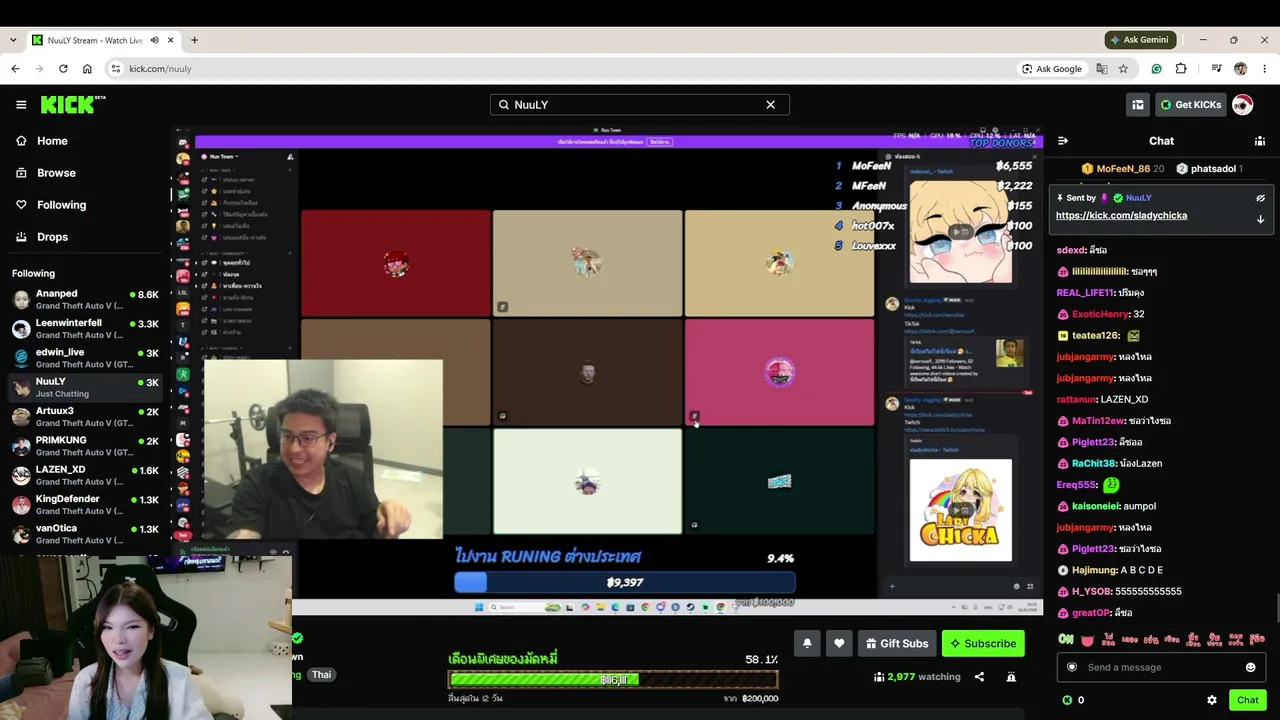
Task: Open PRIMKUNG's channel in Following list
Action: click(x=85, y=446)
